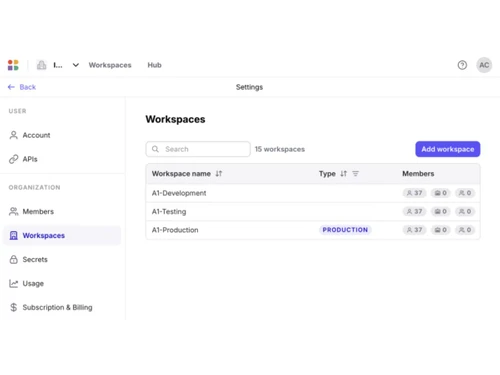Click the Members column header
Image resolution: width=500 pixels, height=375 pixels.
[x=418, y=174]
